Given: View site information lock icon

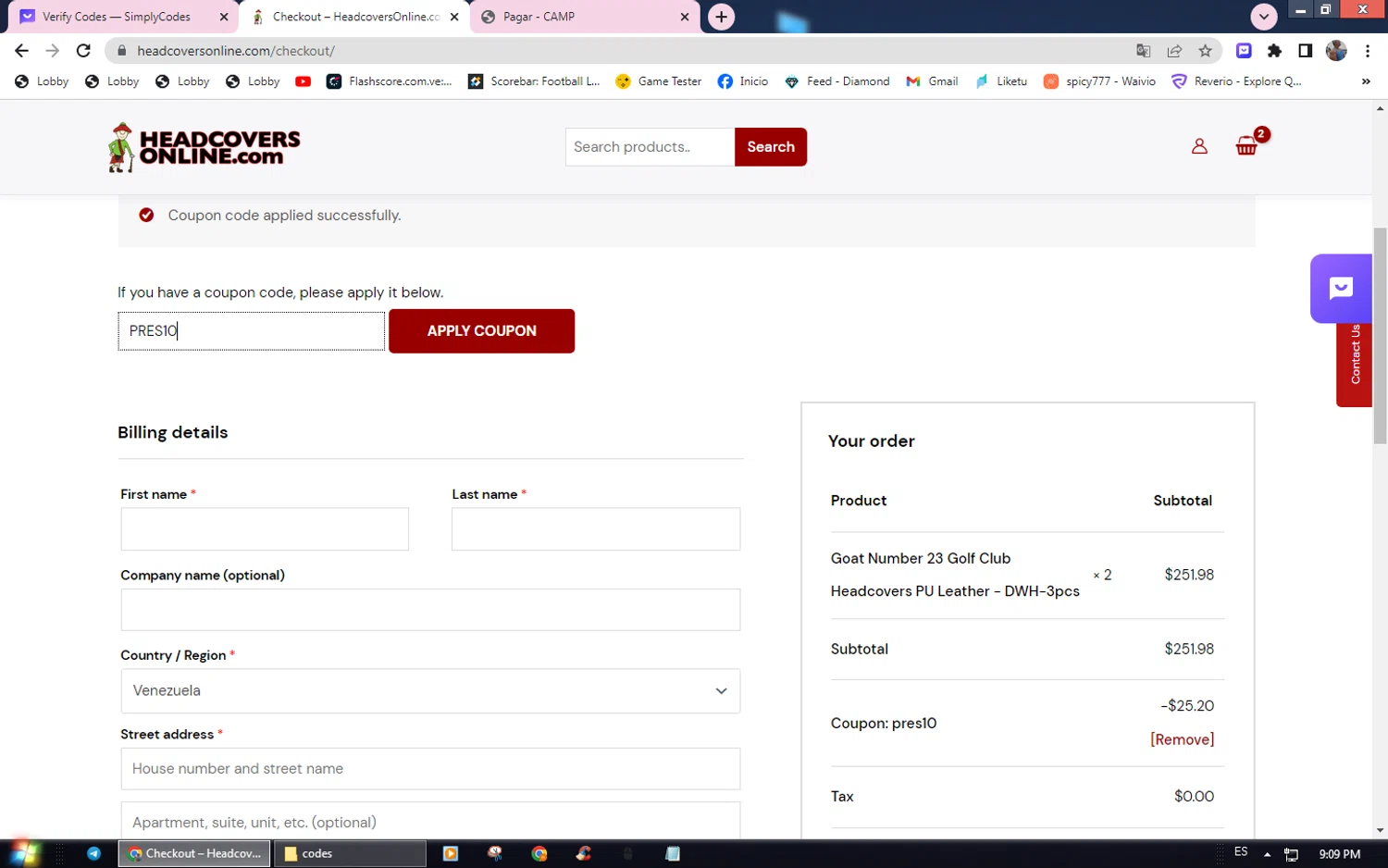Looking at the screenshot, I should (120, 51).
